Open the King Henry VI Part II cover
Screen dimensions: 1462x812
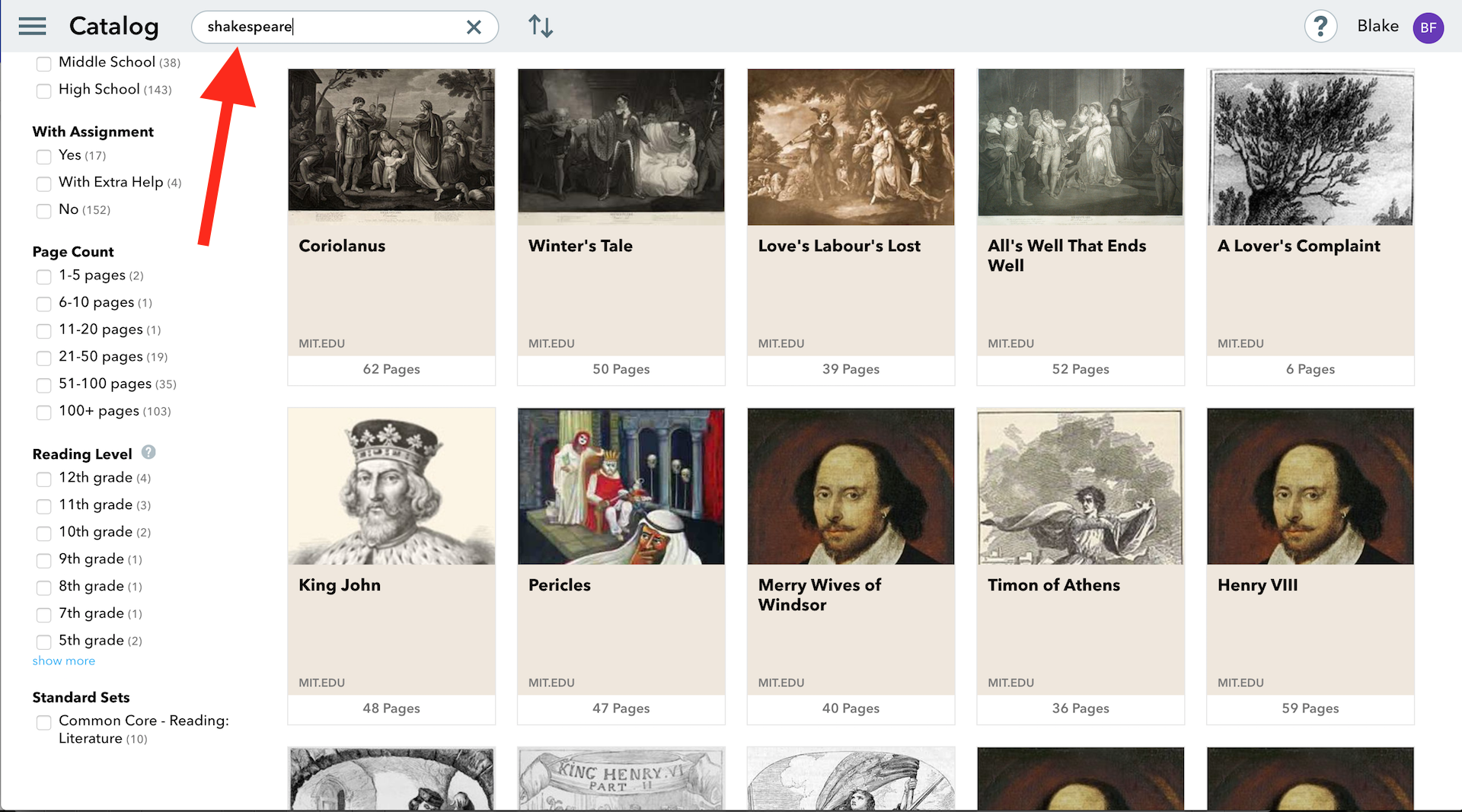pyautogui.click(x=621, y=779)
